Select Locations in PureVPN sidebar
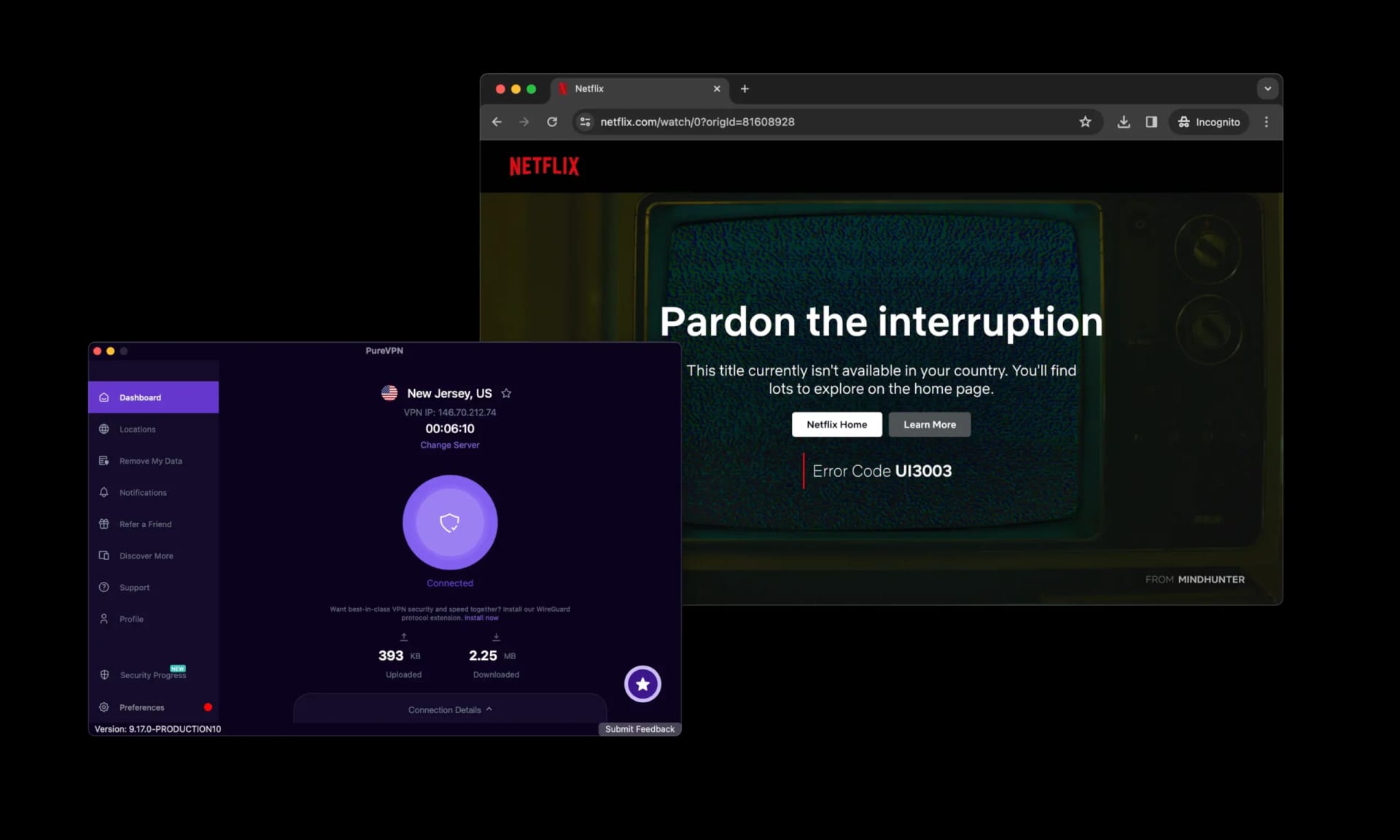The width and height of the screenshot is (1400, 840). point(137,429)
